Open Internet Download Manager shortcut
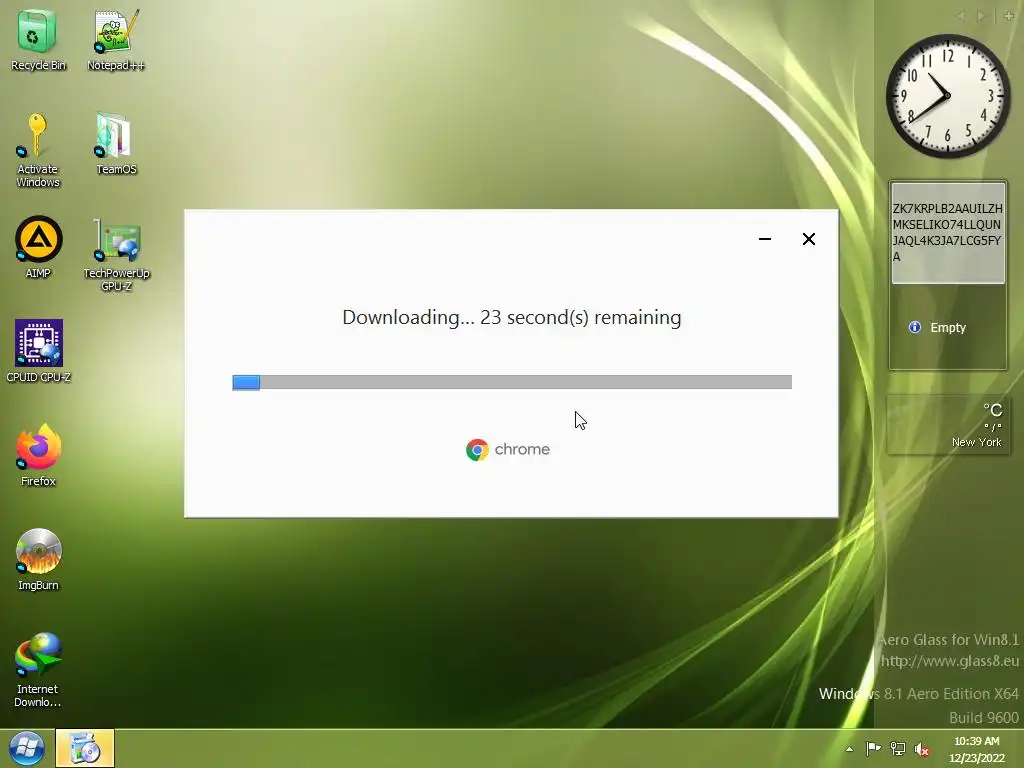 tap(38, 670)
